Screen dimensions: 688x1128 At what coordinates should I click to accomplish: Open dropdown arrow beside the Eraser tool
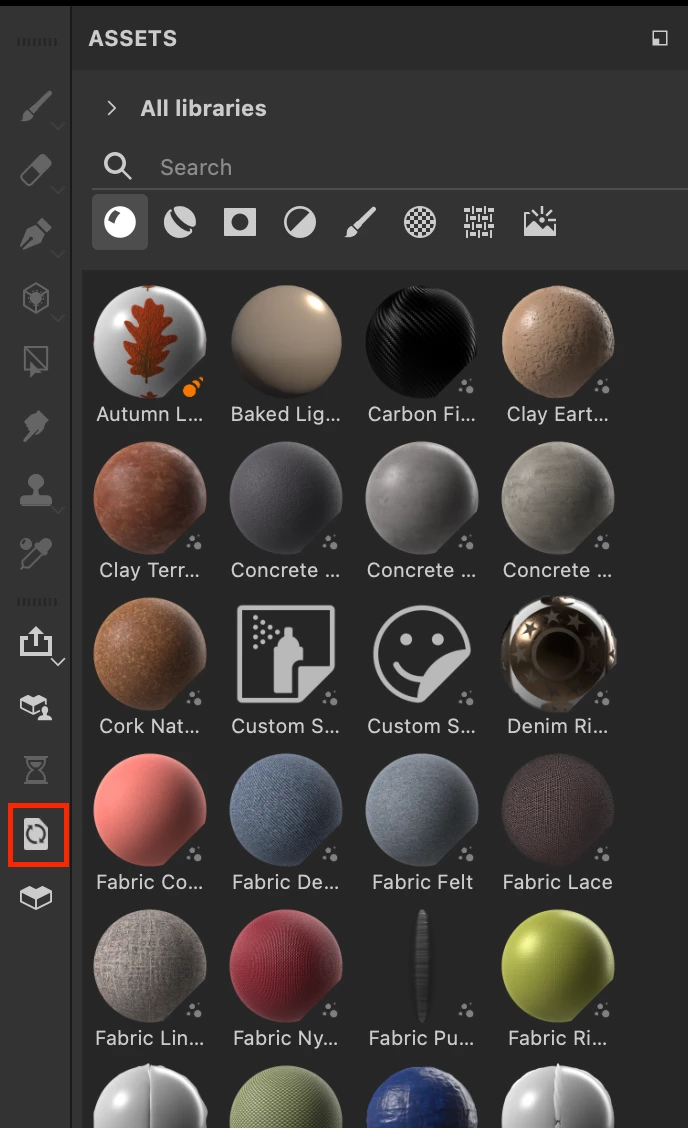[58, 189]
